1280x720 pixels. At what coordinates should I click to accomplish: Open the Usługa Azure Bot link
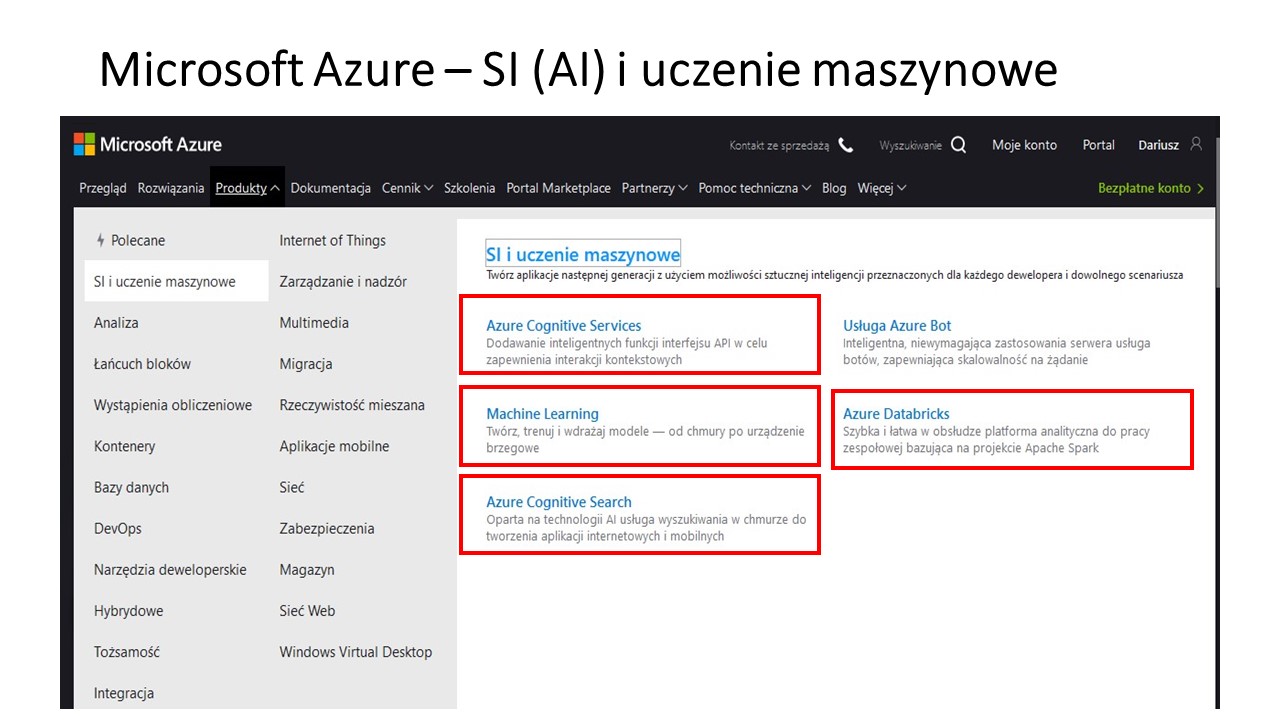click(x=897, y=326)
